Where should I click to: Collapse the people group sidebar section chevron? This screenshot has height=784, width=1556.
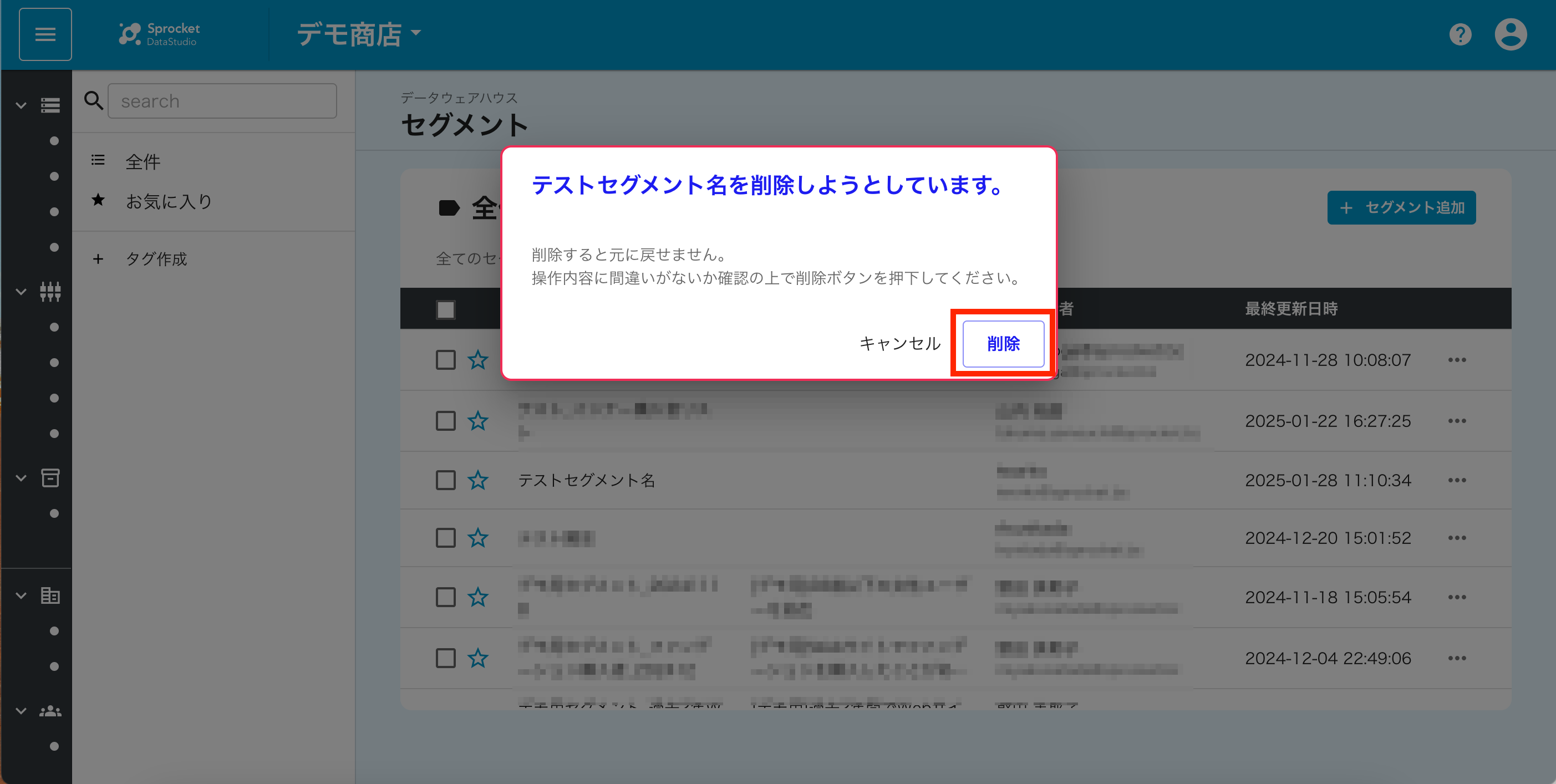point(21,711)
